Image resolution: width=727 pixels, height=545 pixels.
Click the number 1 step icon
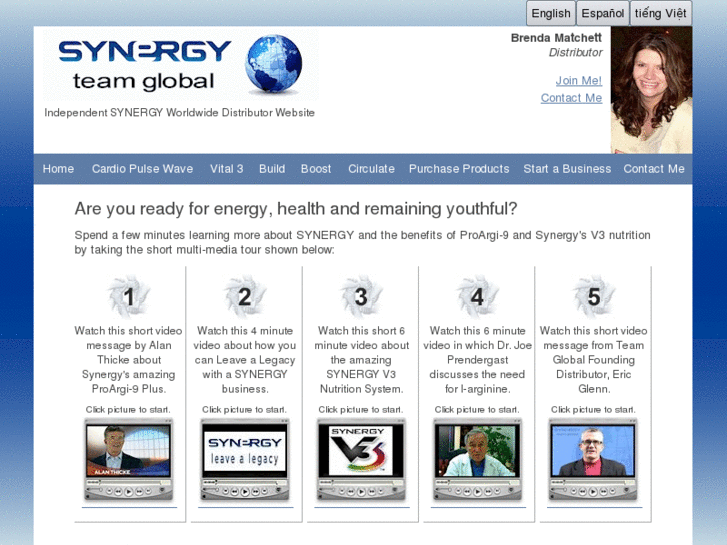pyautogui.click(x=129, y=297)
